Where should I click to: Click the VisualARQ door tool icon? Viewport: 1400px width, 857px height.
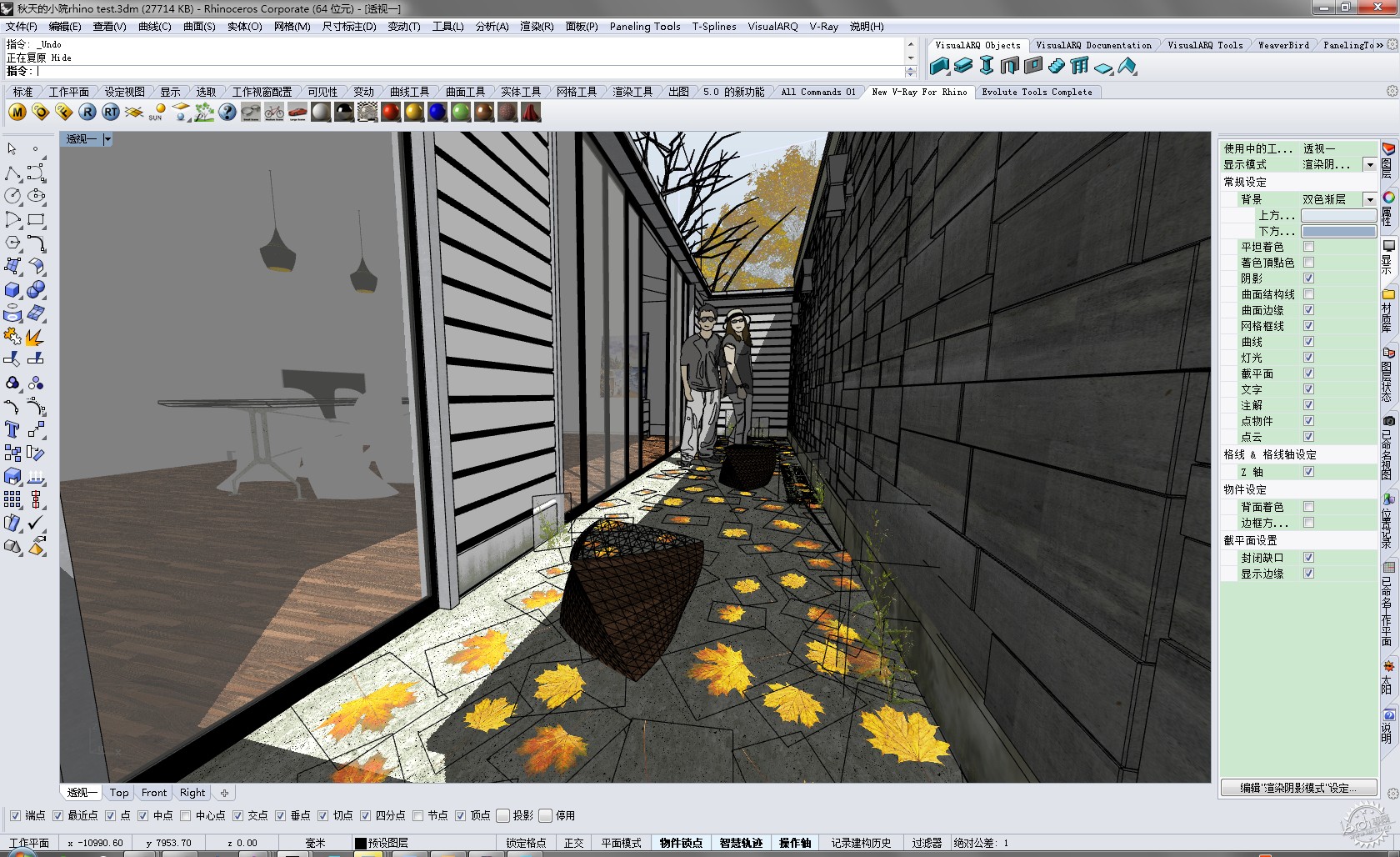pos(1010,66)
